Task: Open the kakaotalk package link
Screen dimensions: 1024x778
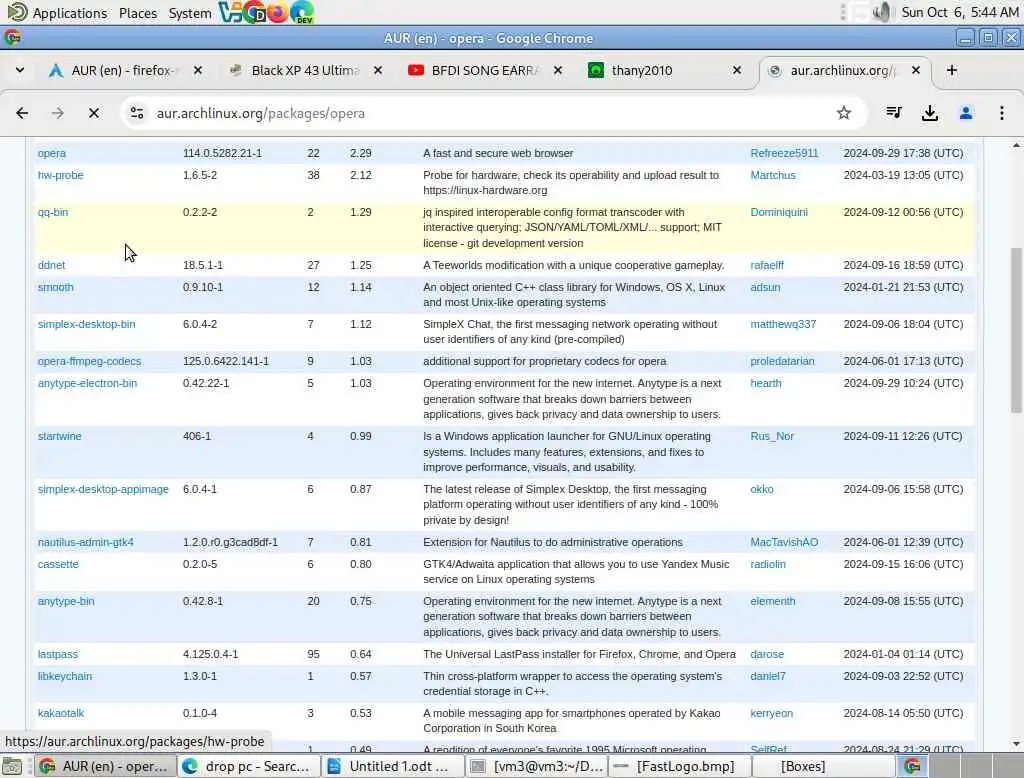Action: pos(60,713)
